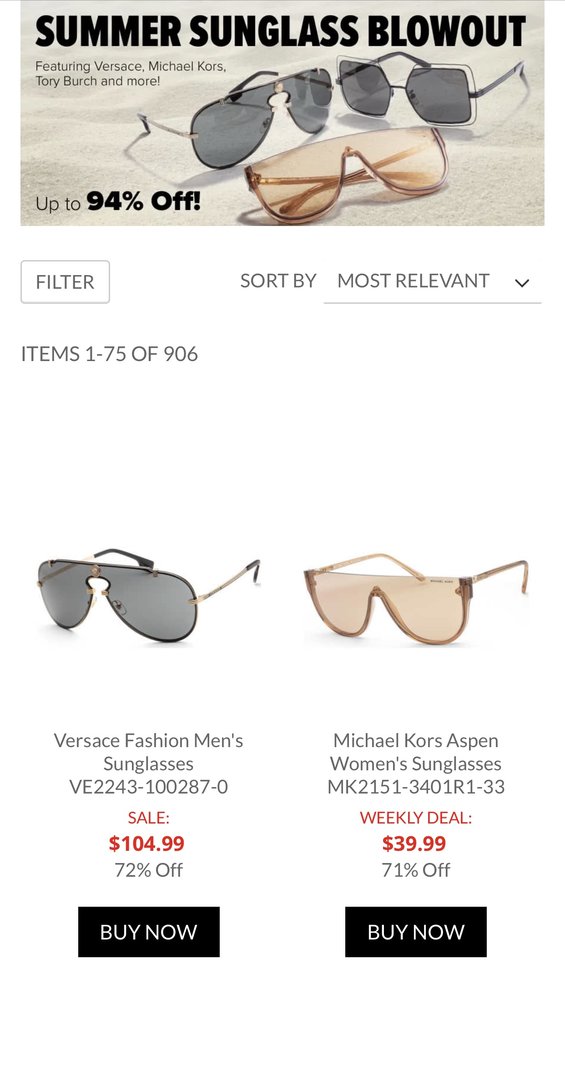This screenshot has width=565, height=1080.
Task: Click the chevron arrow beside MOST RELEVANT
Action: click(522, 282)
